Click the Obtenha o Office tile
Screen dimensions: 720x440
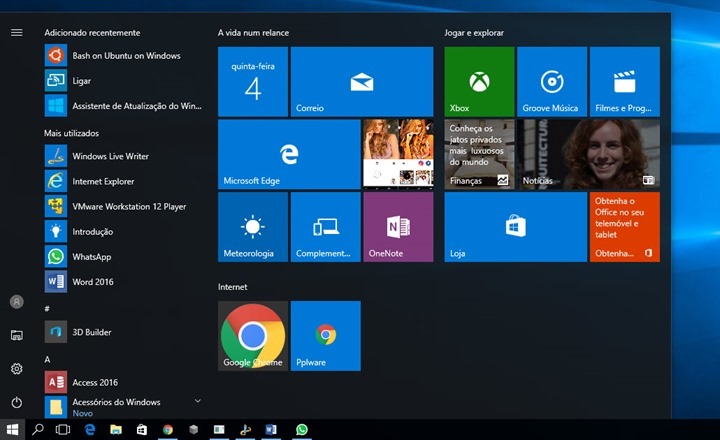click(x=624, y=227)
